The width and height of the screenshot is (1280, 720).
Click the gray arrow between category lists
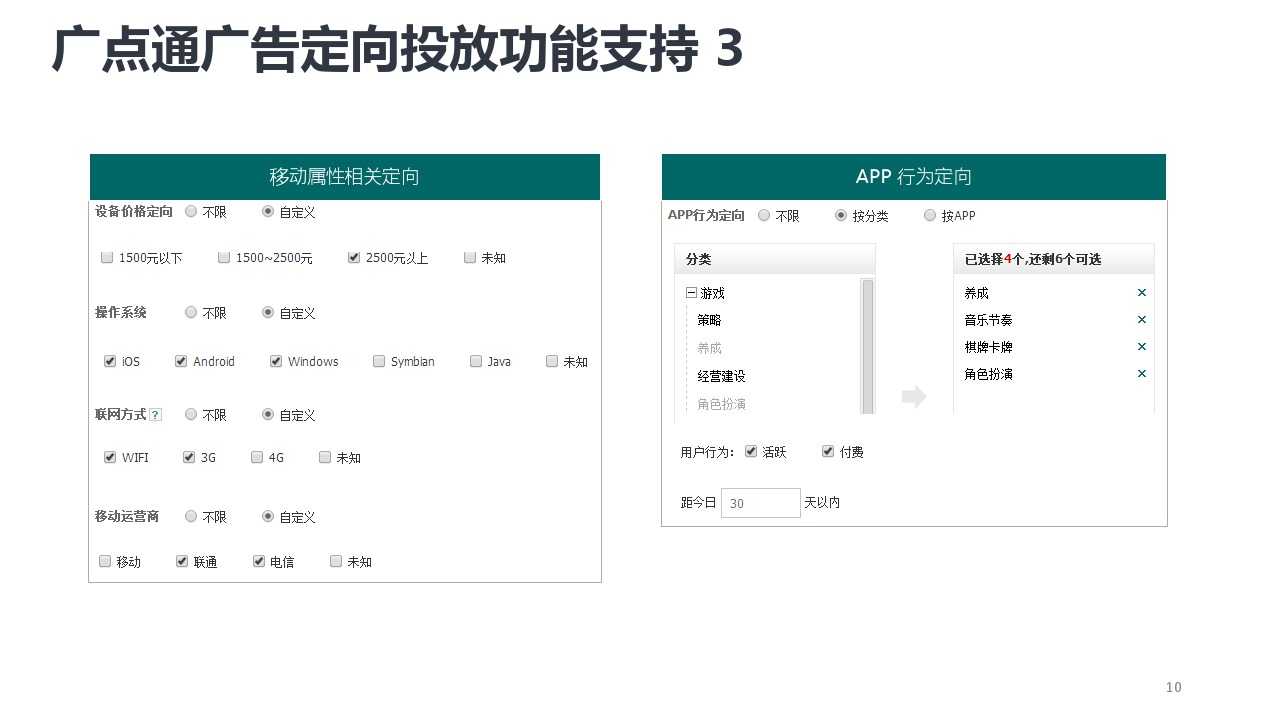click(913, 397)
